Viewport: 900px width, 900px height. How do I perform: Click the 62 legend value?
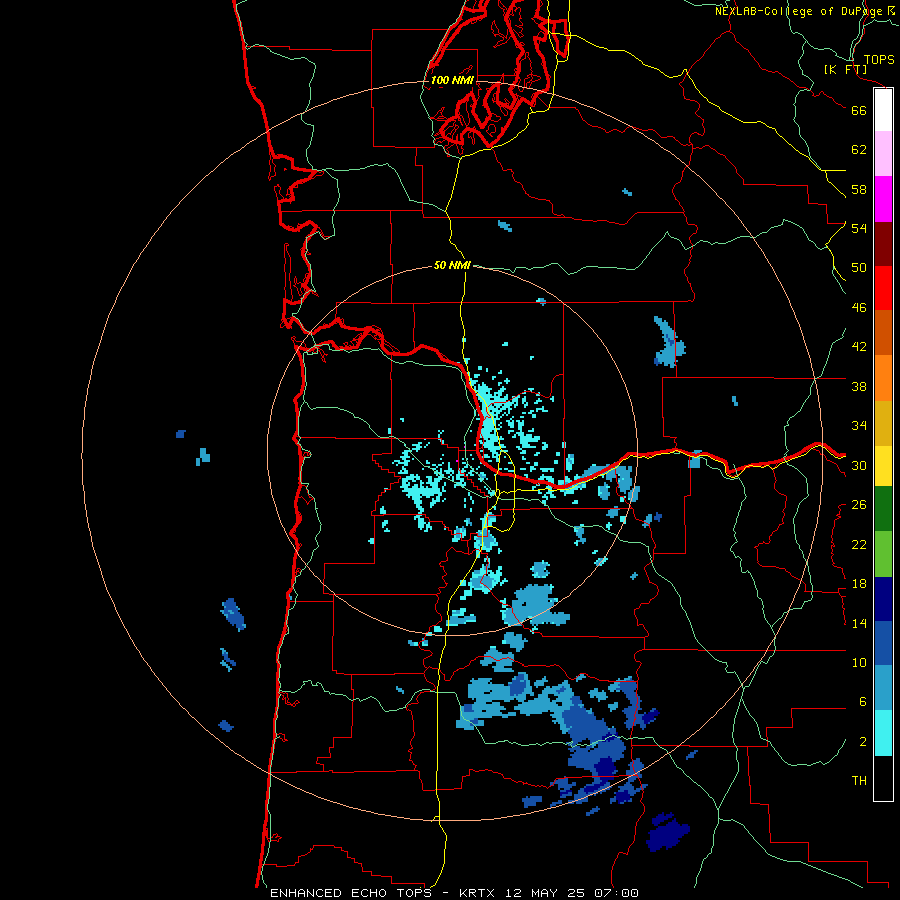[859, 150]
